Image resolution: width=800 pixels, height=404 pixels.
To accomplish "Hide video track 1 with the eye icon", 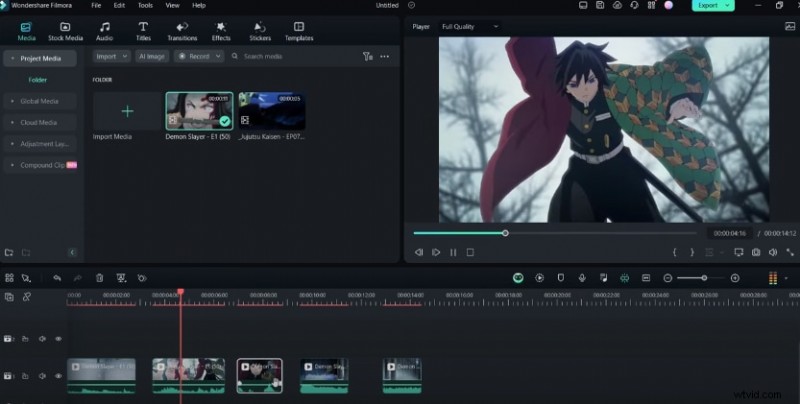I will point(58,376).
